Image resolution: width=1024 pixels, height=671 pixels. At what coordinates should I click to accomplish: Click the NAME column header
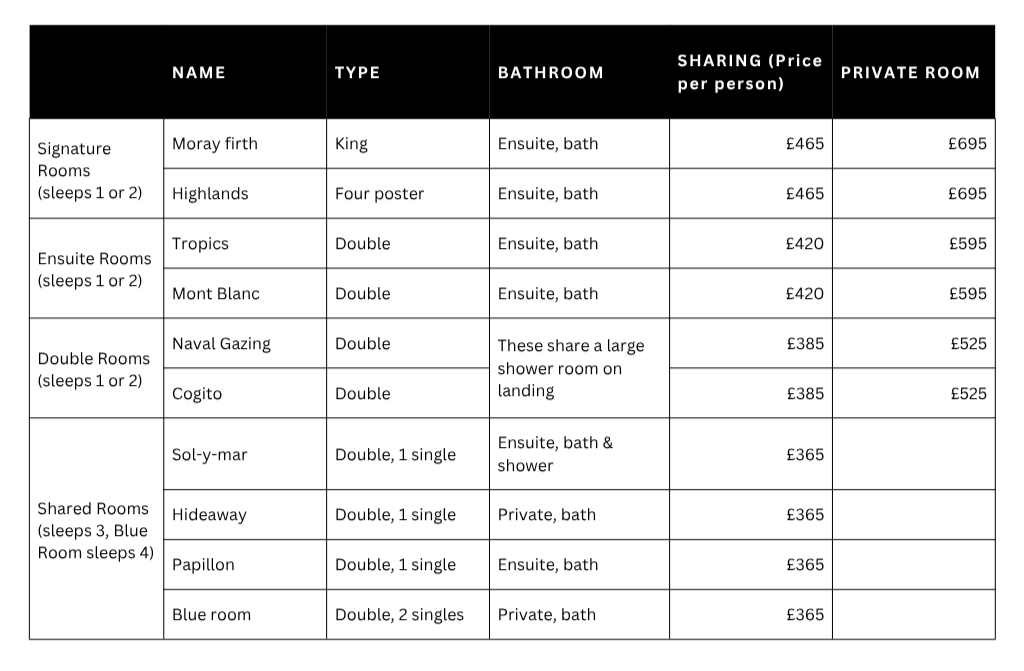[199, 73]
